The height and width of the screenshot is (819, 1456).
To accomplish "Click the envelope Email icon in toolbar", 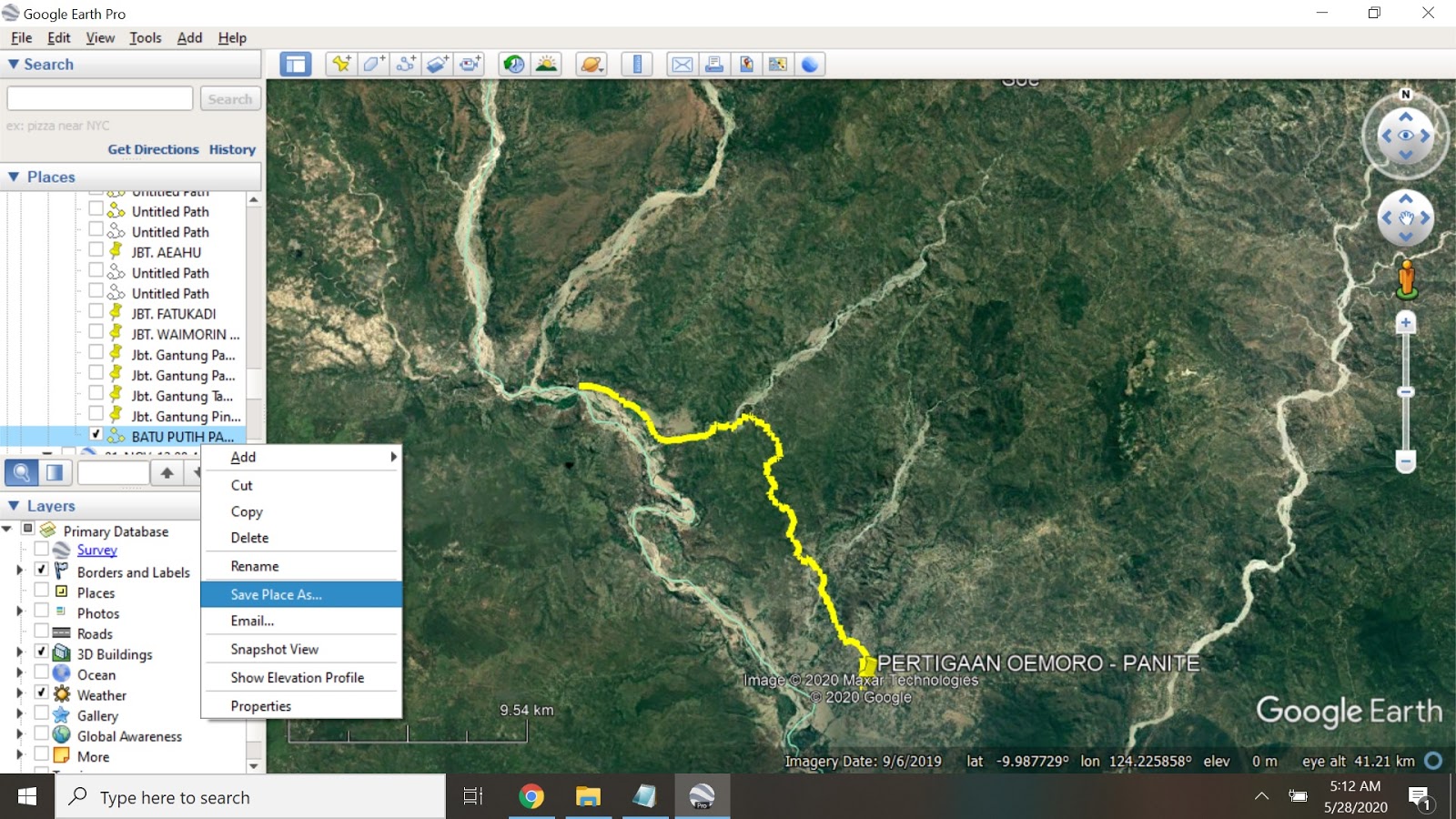I will 682,64.
